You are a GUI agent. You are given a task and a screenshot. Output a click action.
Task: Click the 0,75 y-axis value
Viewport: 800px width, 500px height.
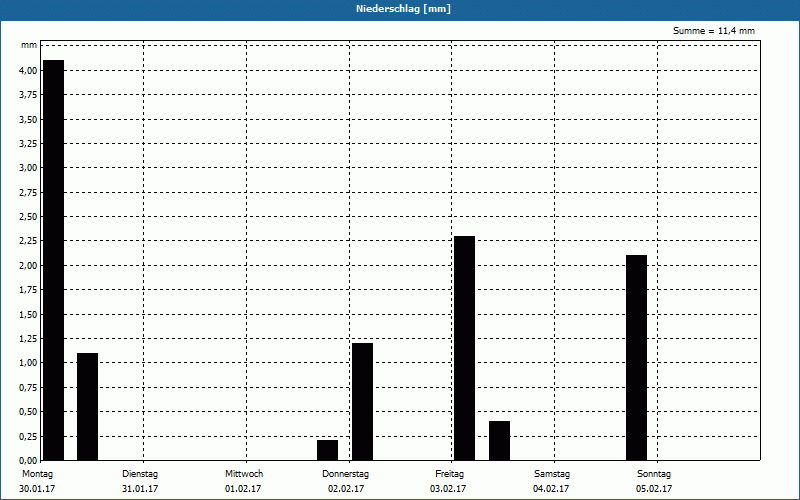[x=28, y=387]
